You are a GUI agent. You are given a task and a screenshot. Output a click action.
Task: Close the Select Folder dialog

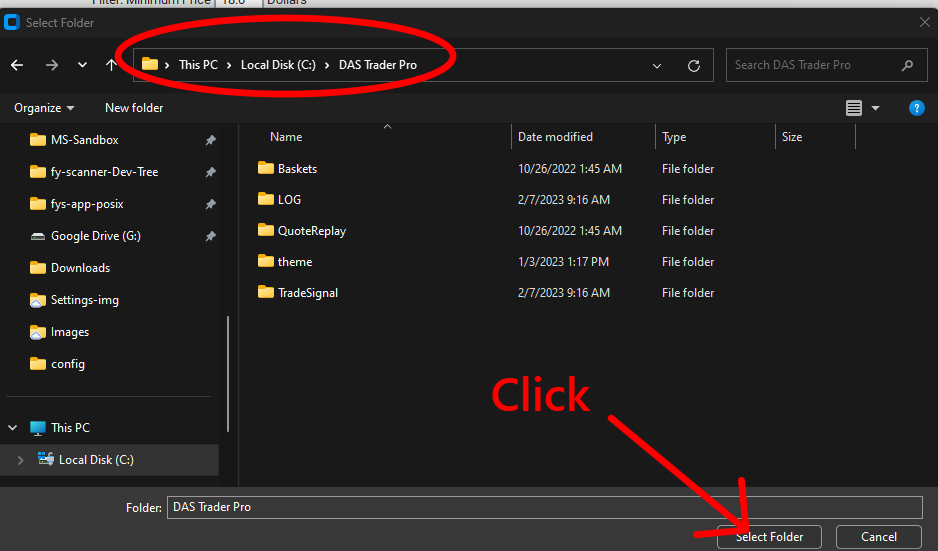924,23
